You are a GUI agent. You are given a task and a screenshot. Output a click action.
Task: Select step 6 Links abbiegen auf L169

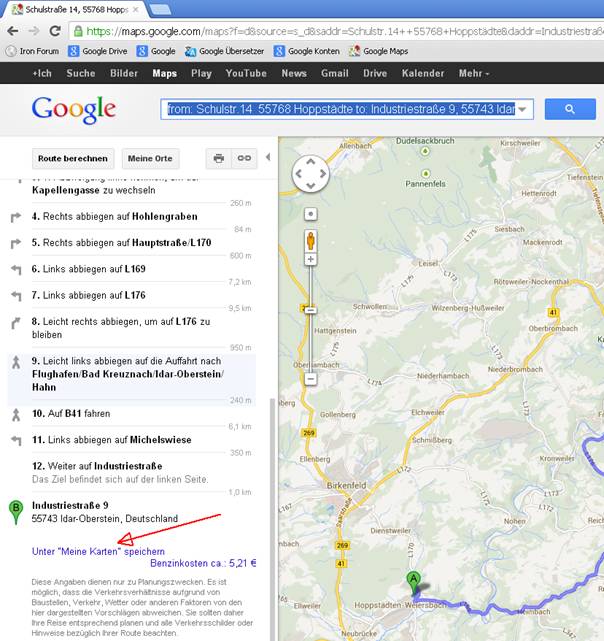tap(132, 269)
